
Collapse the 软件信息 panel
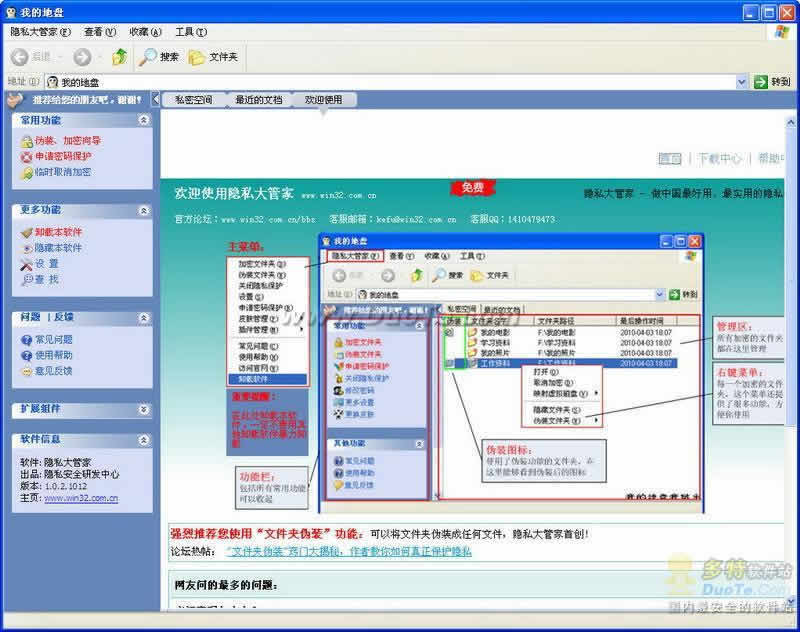tap(144, 440)
